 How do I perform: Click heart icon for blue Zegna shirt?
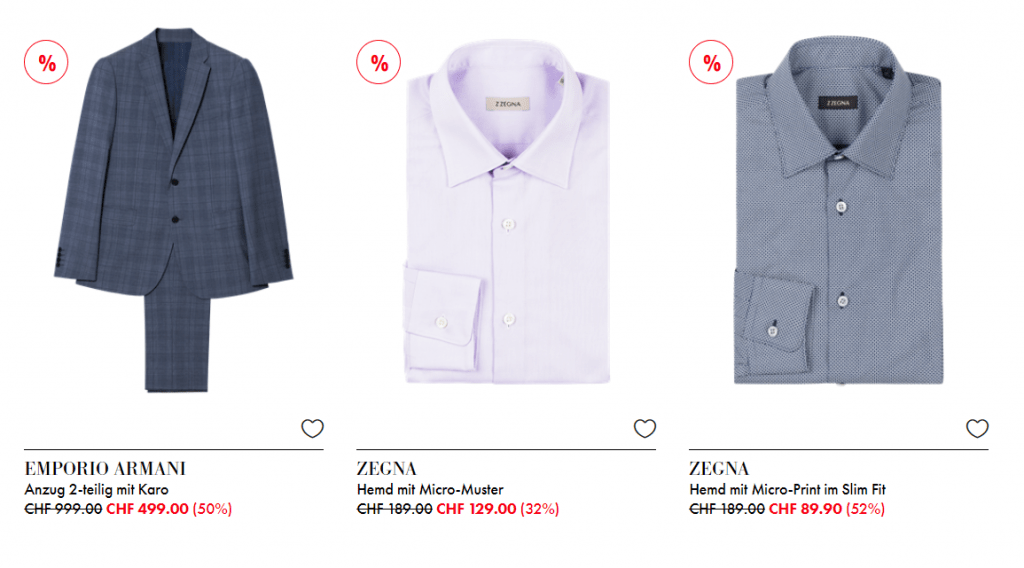tap(977, 428)
